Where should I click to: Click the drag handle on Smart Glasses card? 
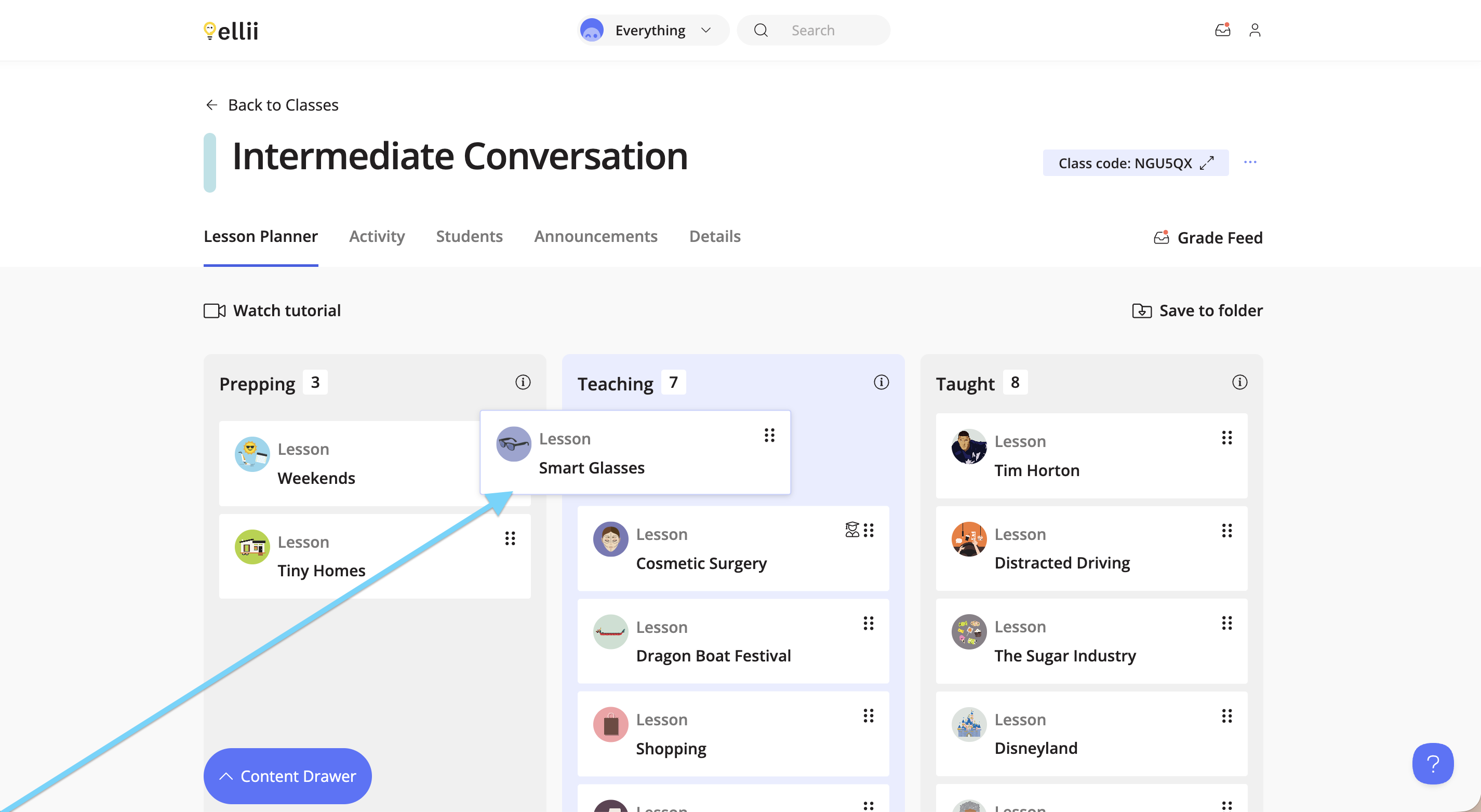[x=769, y=436]
